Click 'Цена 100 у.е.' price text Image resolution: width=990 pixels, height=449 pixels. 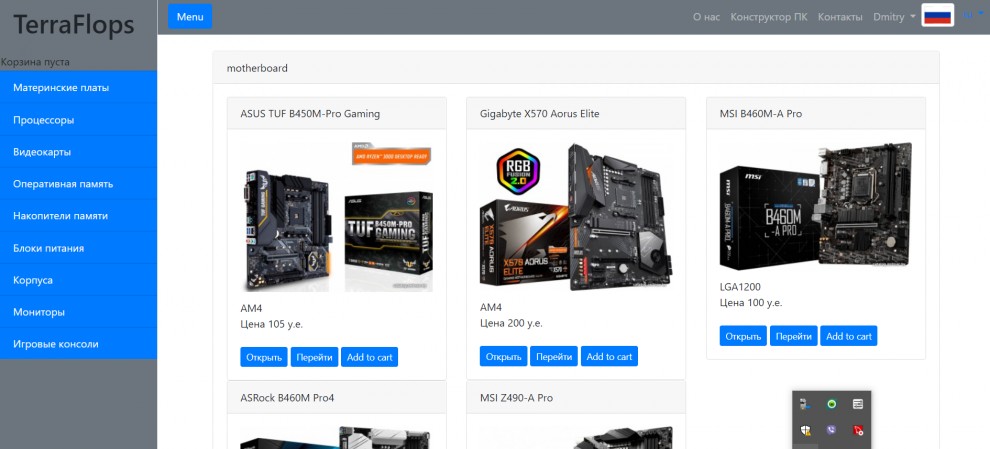click(x=751, y=302)
